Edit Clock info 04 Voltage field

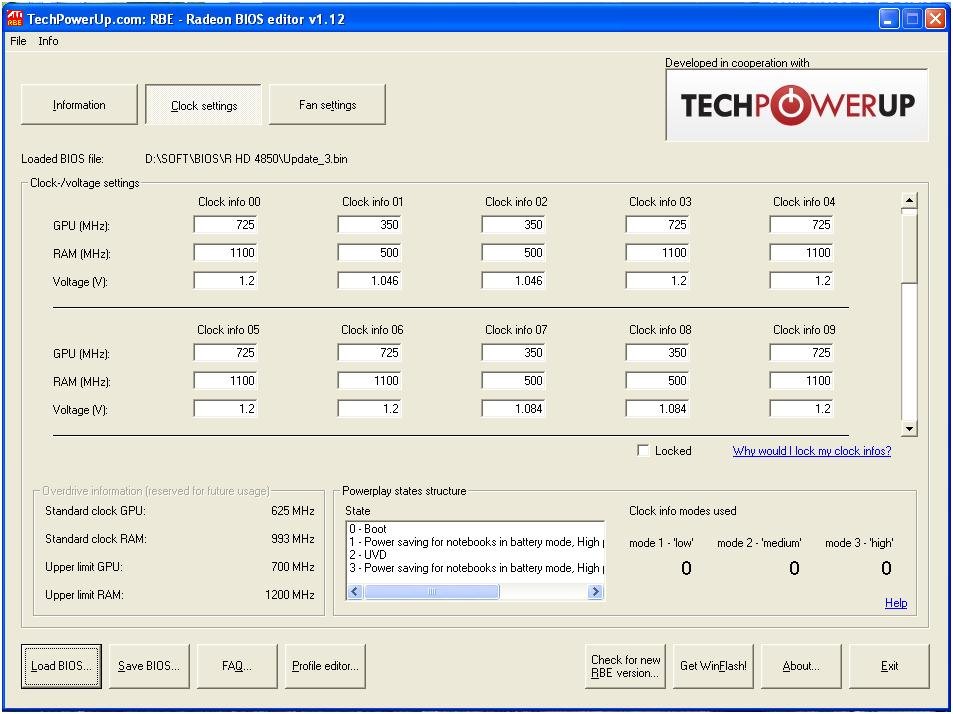pos(802,281)
